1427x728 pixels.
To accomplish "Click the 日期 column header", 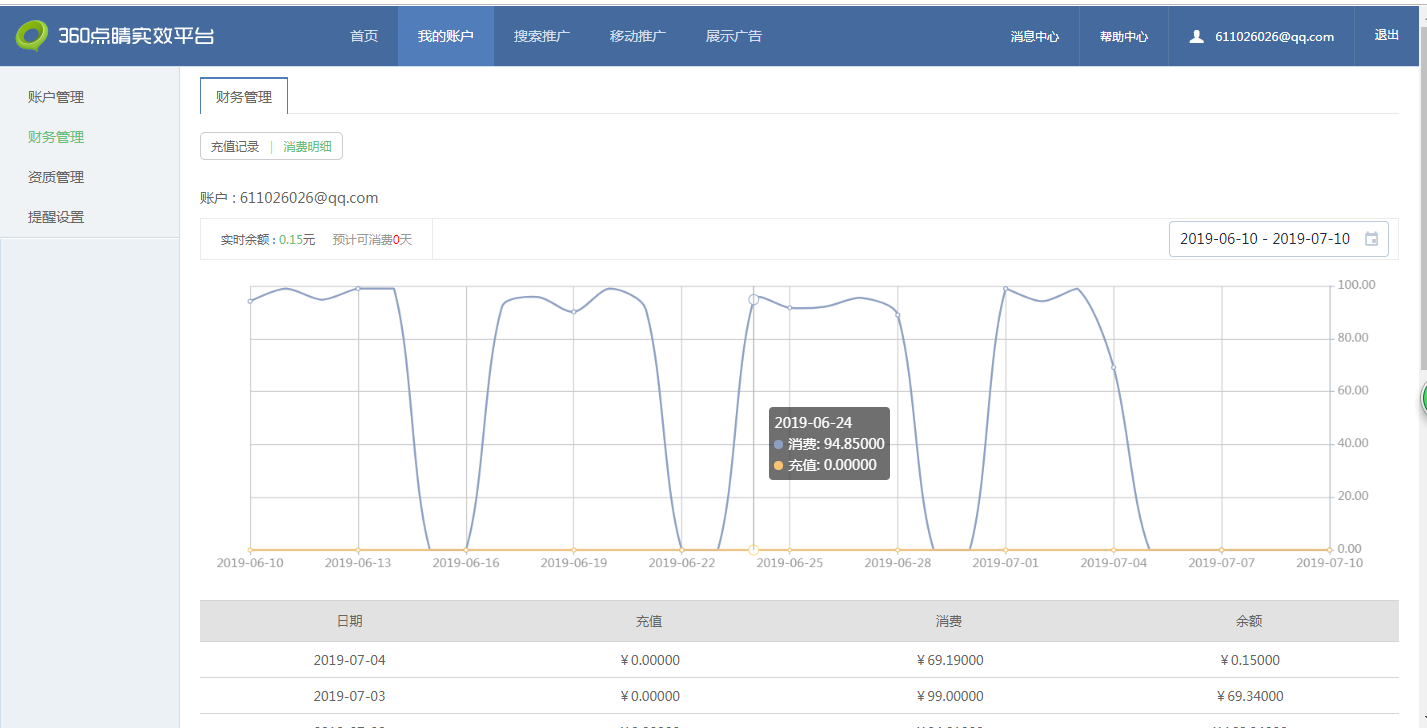I will point(349,621).
